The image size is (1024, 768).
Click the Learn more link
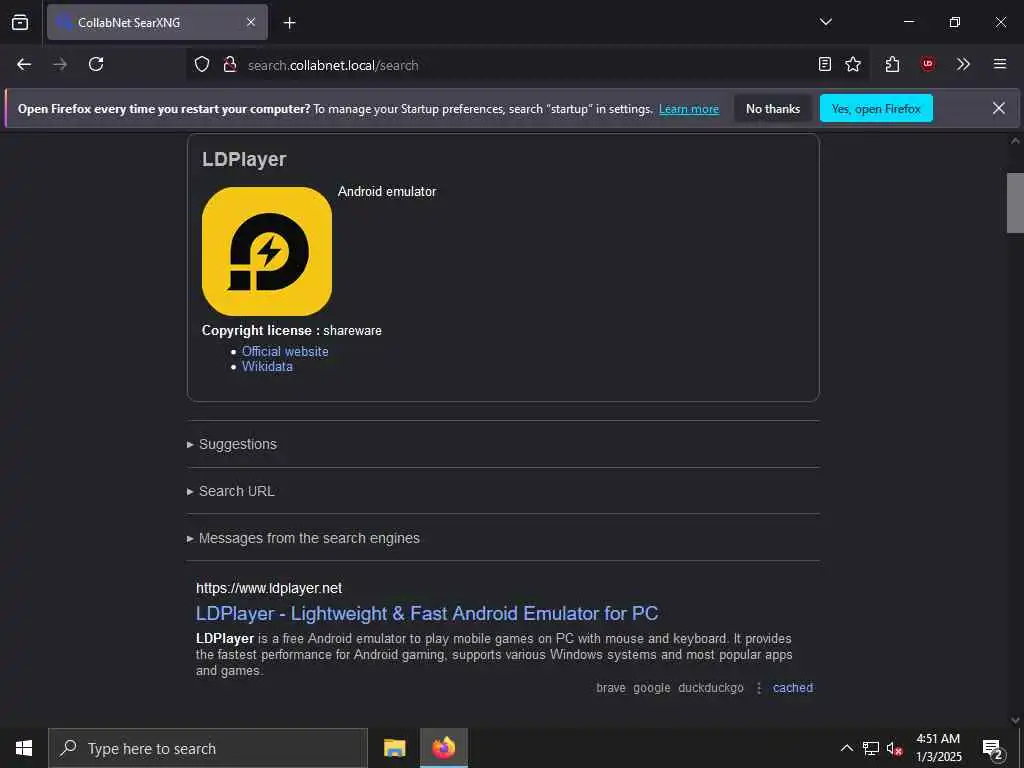coord(689,109)
